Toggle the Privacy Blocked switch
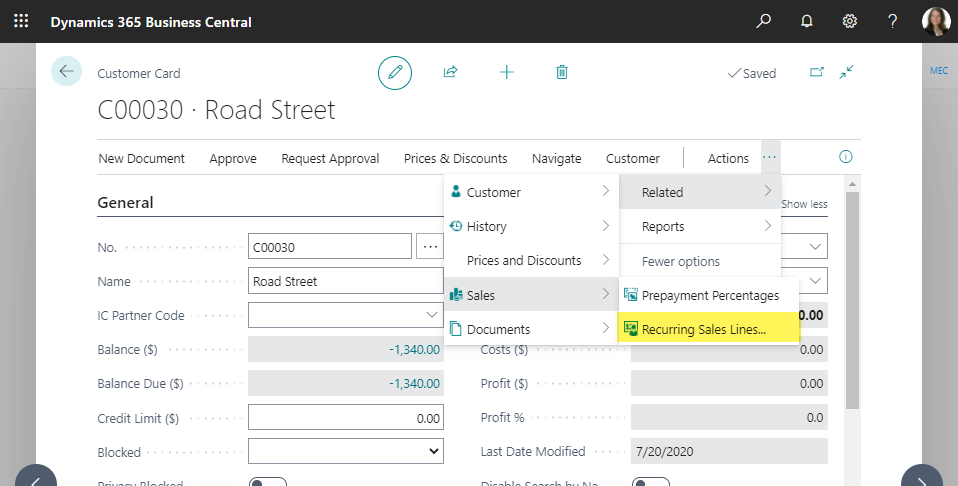Viewport: 958px width, 486px height. 268,483
